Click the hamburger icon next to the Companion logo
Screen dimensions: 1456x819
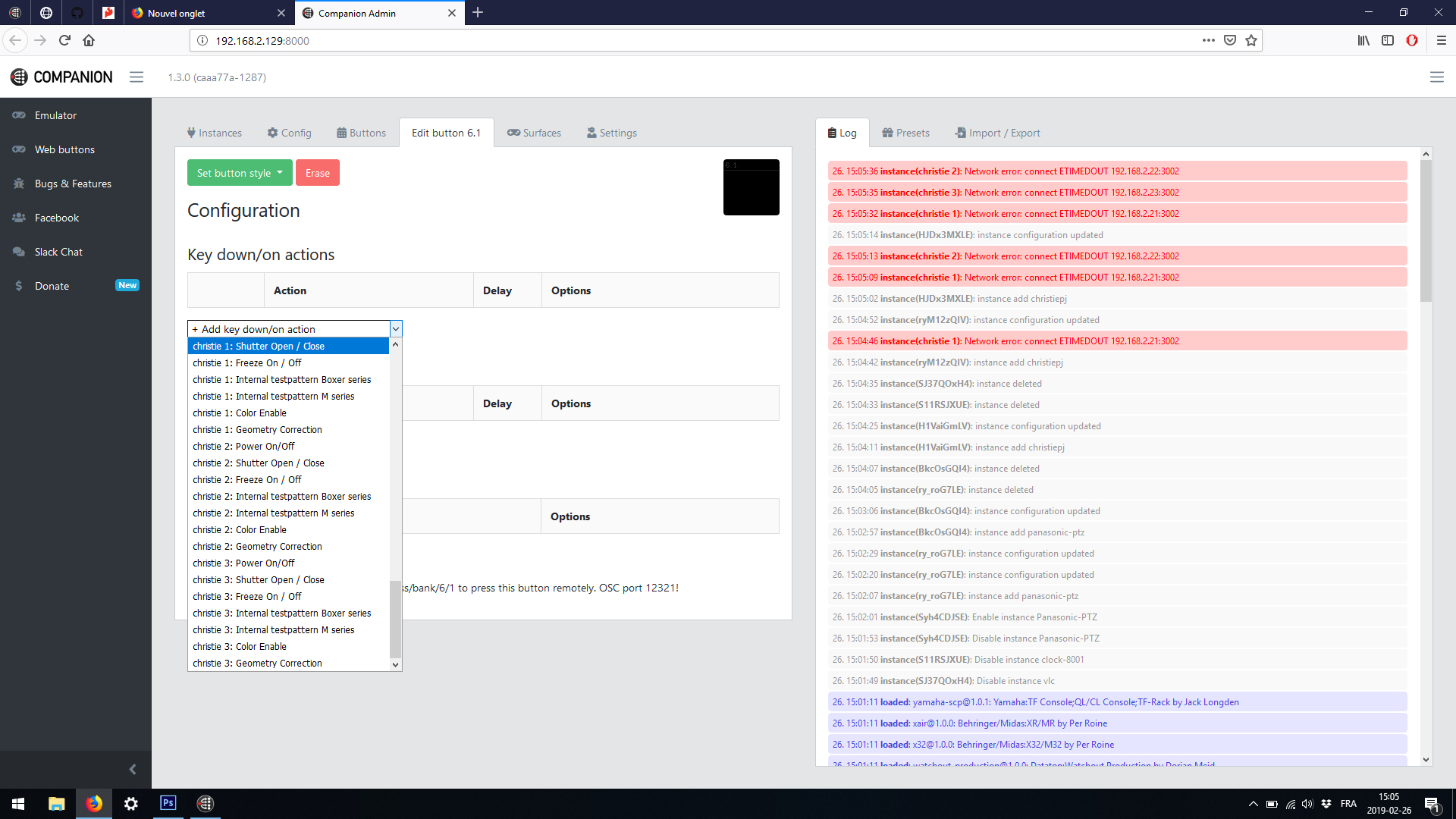click(x=136, y=77)
